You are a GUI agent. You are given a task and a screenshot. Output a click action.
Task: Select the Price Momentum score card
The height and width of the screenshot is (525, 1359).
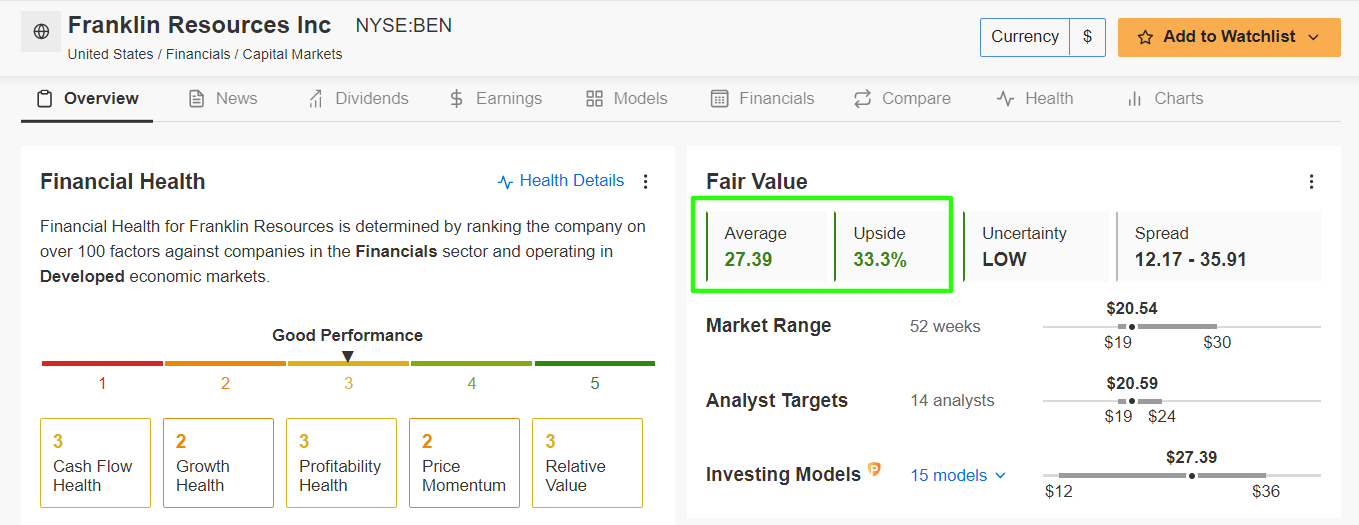464,463
